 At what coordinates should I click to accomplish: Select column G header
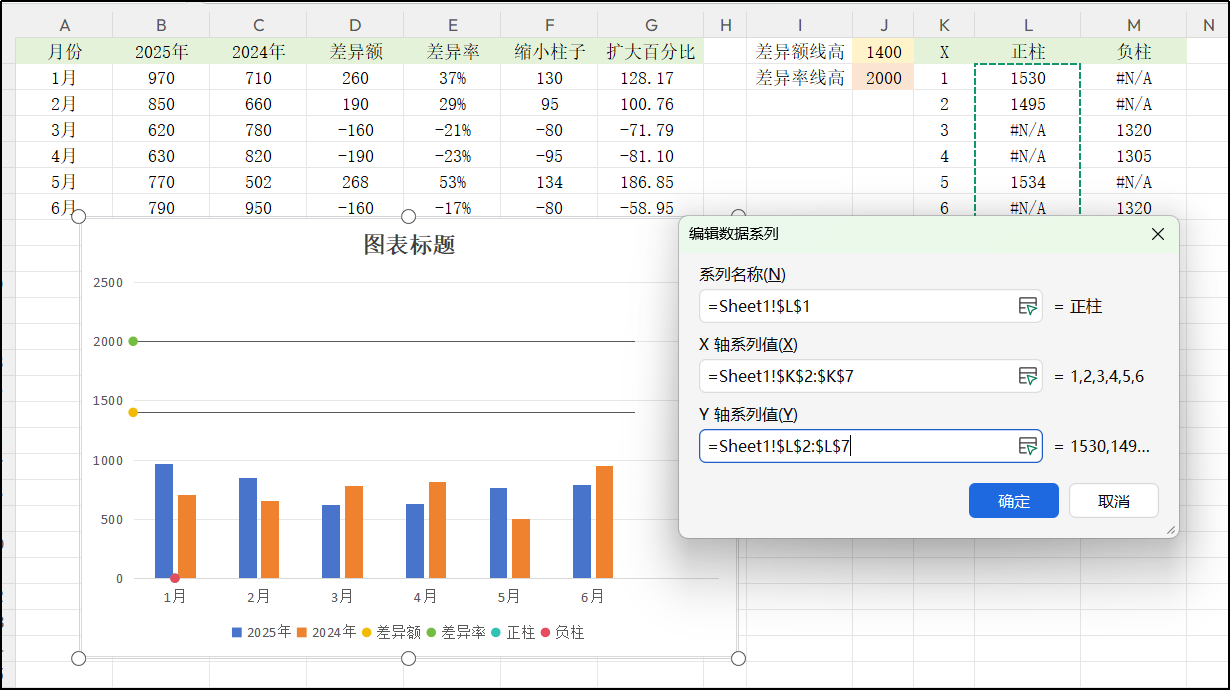pyautogui.click(x=651, y=25)
